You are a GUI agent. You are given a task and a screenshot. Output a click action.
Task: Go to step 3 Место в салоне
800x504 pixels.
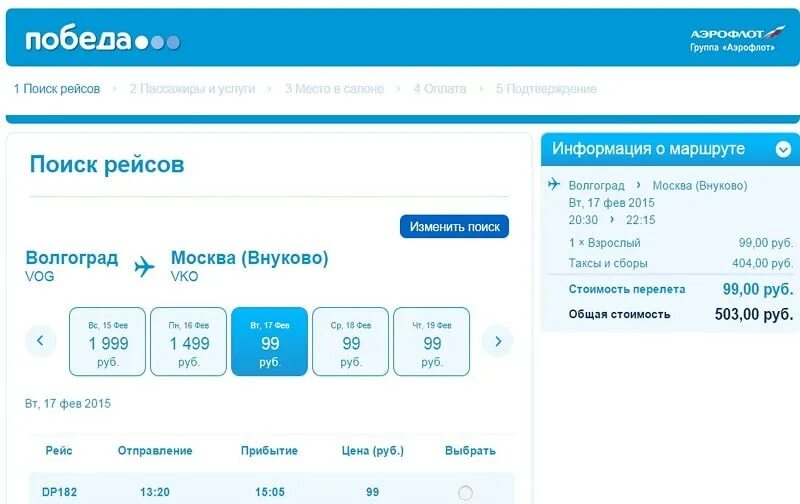334,89
